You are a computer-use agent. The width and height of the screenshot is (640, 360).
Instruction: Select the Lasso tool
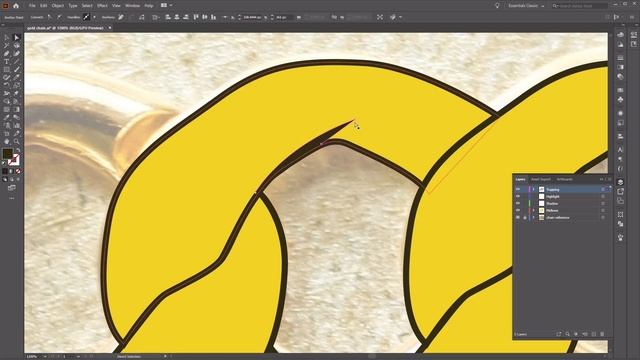coord(17,45)
